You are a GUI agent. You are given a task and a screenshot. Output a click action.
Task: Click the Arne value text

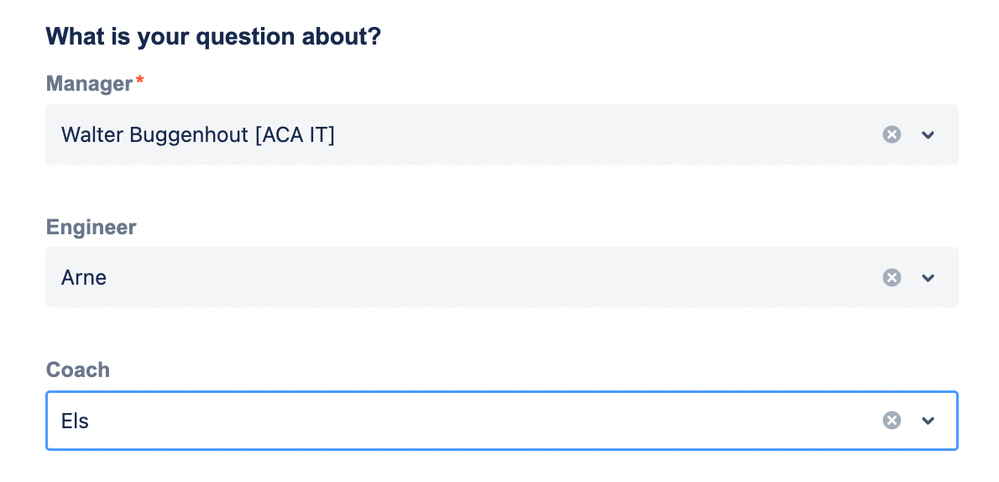[83, 278]
